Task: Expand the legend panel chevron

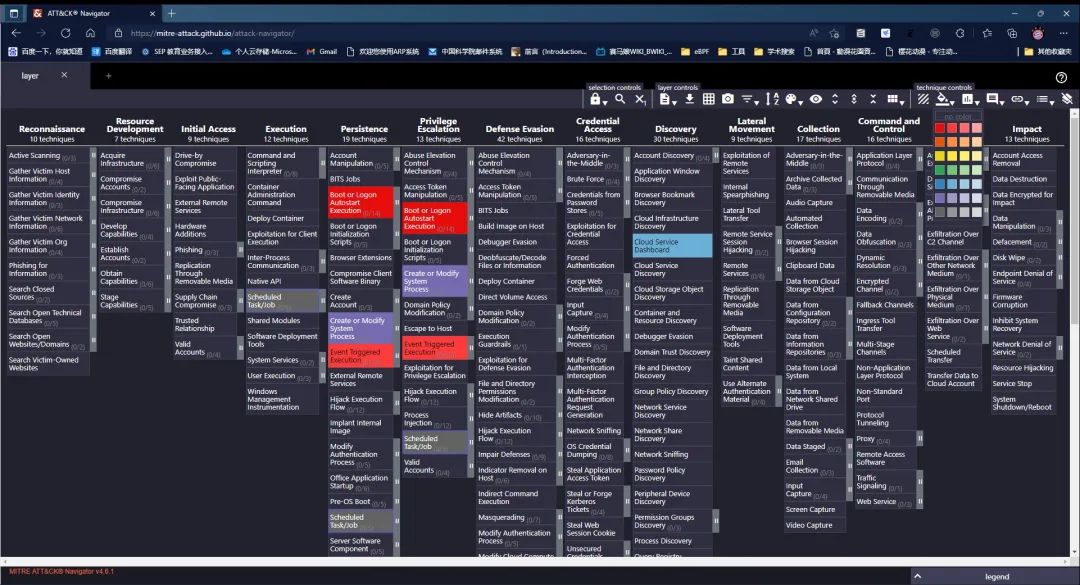Action: point(917,576)
